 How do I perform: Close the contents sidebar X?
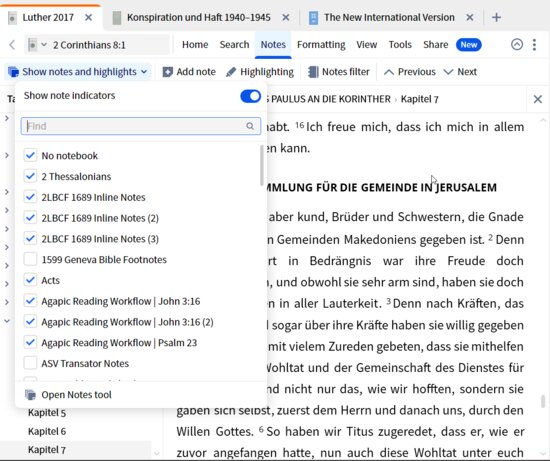[538, 99]
